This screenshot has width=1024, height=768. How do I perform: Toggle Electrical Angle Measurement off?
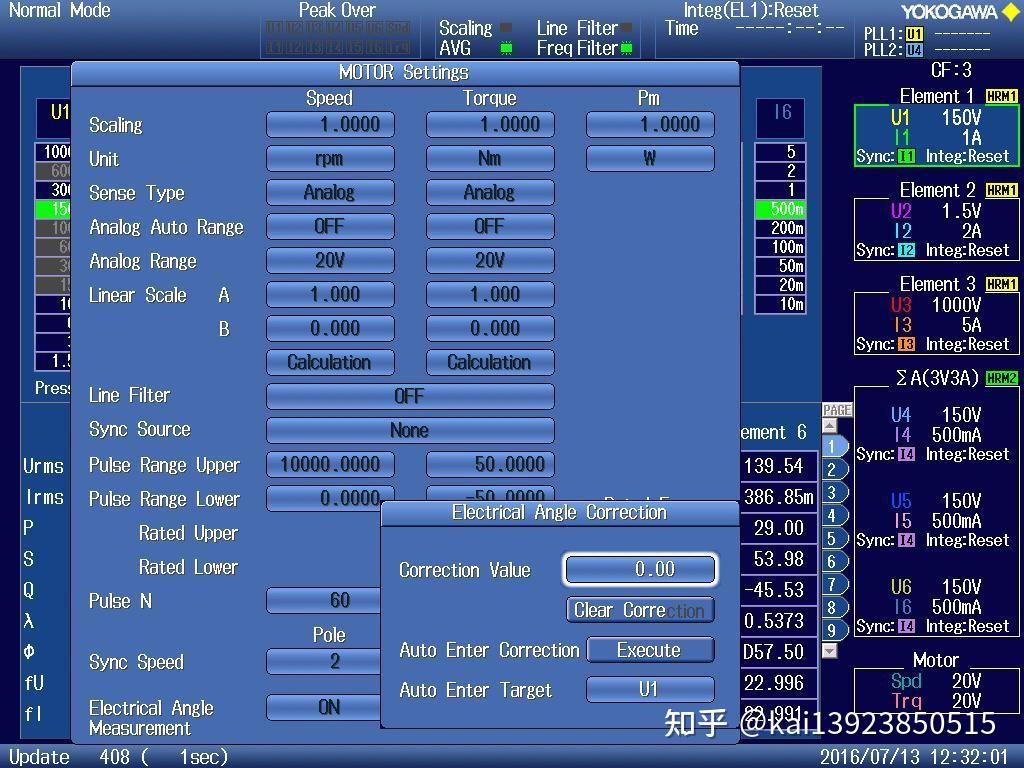coord(330,707)
